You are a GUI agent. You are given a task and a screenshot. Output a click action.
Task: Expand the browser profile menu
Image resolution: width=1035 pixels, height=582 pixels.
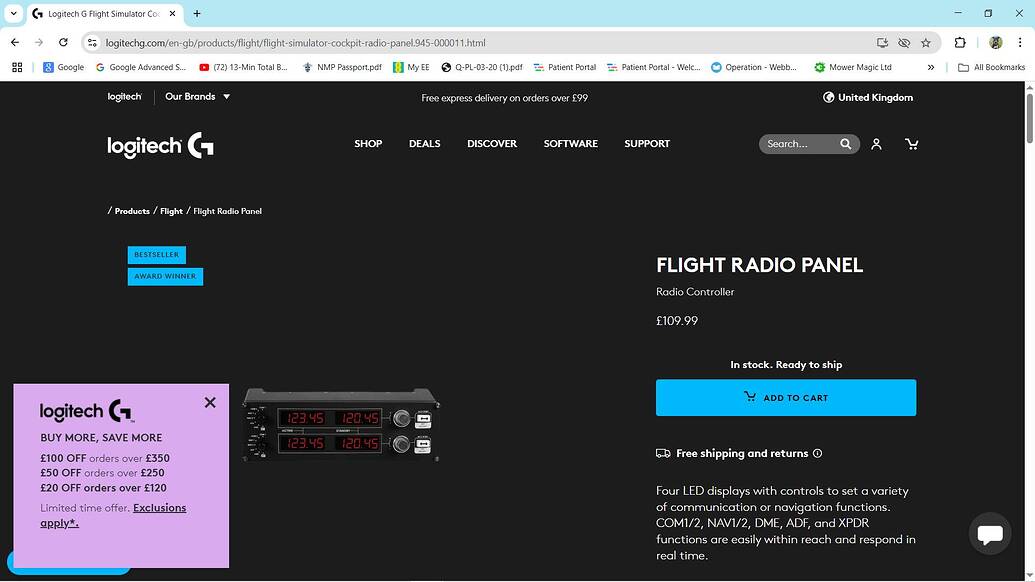pos(995,43)
